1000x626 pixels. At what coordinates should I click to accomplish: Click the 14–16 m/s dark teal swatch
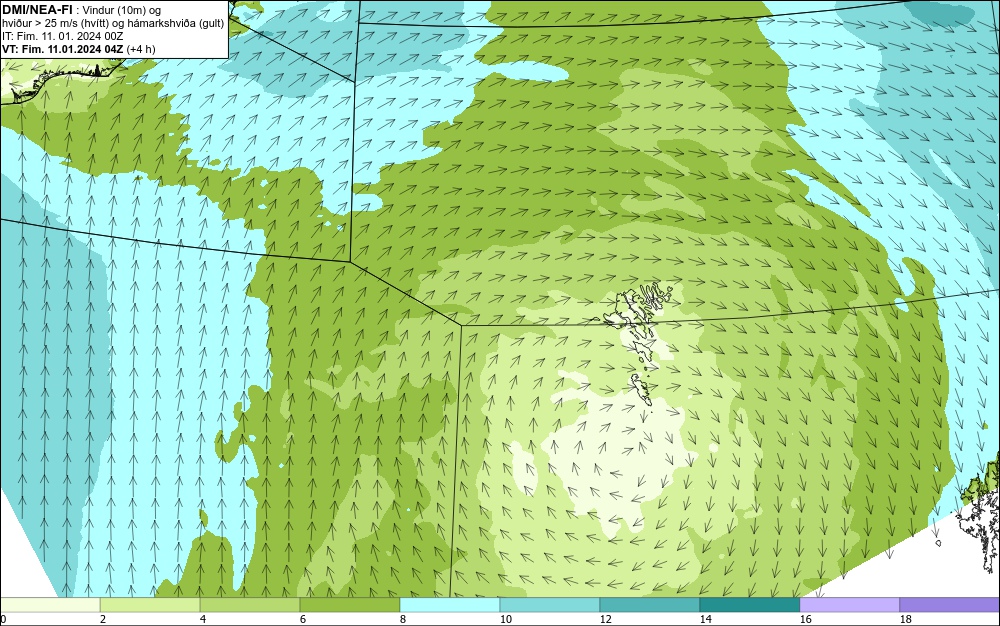[749, 604]
